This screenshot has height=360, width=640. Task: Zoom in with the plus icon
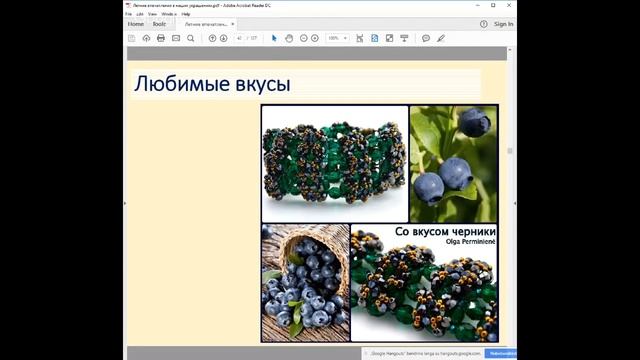tap(315, 38)
